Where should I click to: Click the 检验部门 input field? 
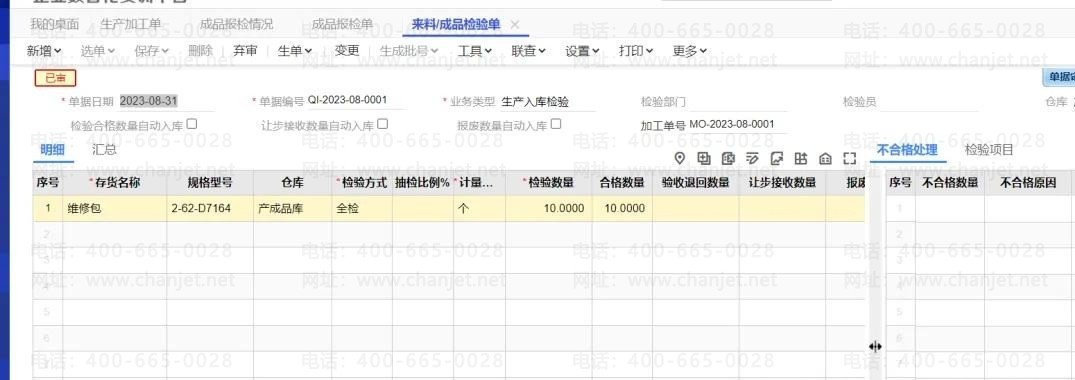(x=738, y=102)
